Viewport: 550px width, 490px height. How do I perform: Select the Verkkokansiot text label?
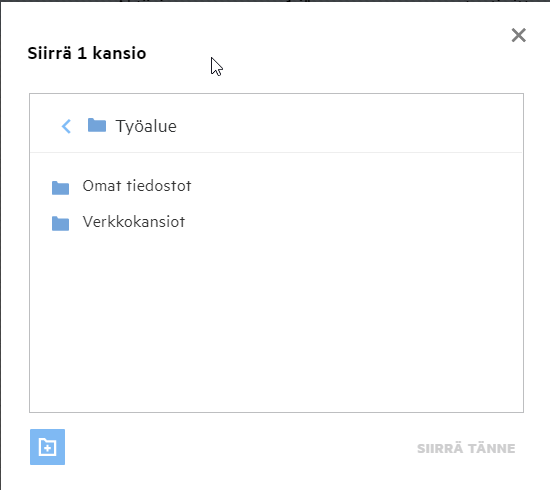coord(134,222)
